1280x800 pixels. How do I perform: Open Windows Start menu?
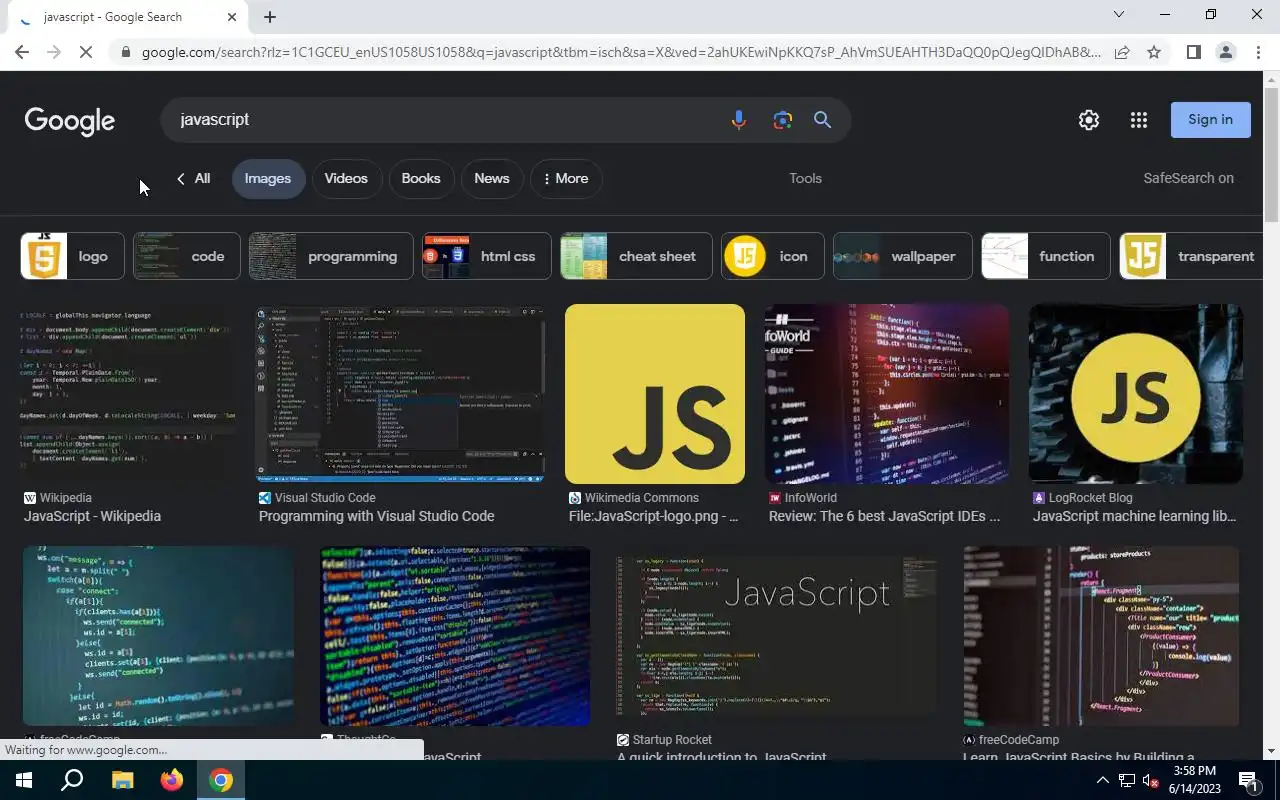click(24, 780)
